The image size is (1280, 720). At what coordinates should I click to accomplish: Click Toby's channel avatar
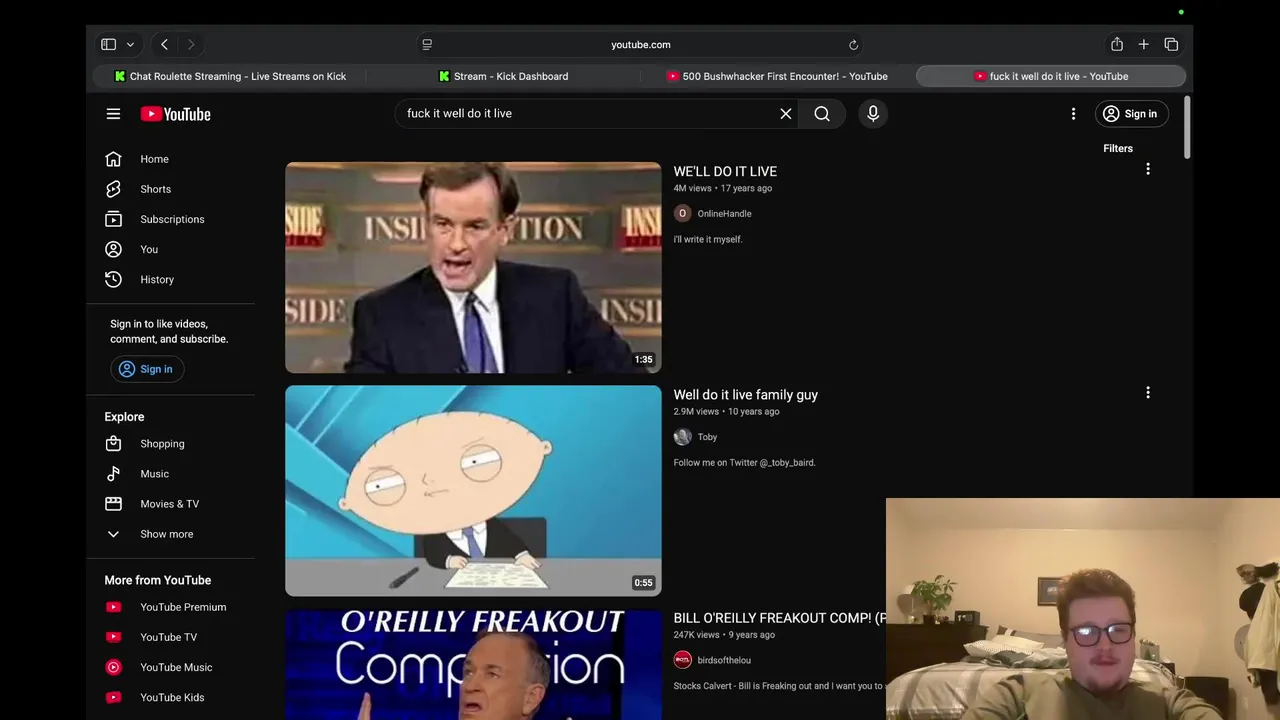click(682, 437)
